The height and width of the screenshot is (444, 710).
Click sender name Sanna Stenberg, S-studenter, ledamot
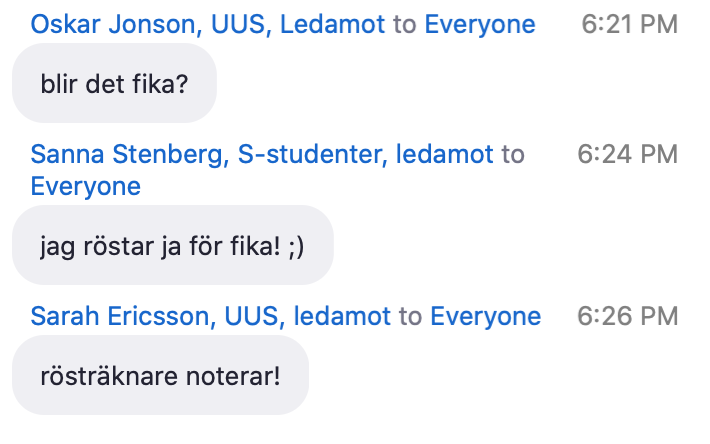point(262,154)
